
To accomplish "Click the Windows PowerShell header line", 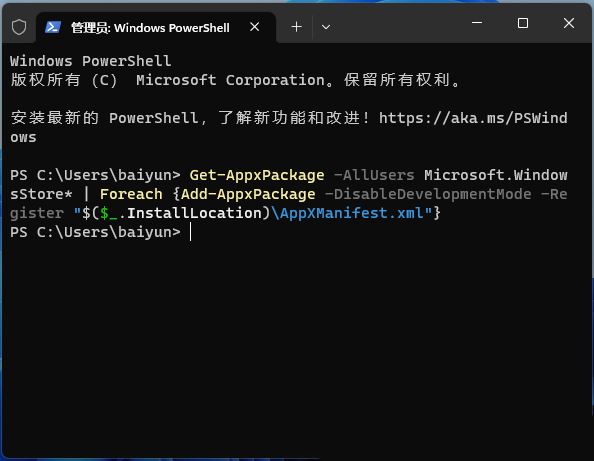I will pyautogui.click(x=91, y=61).
